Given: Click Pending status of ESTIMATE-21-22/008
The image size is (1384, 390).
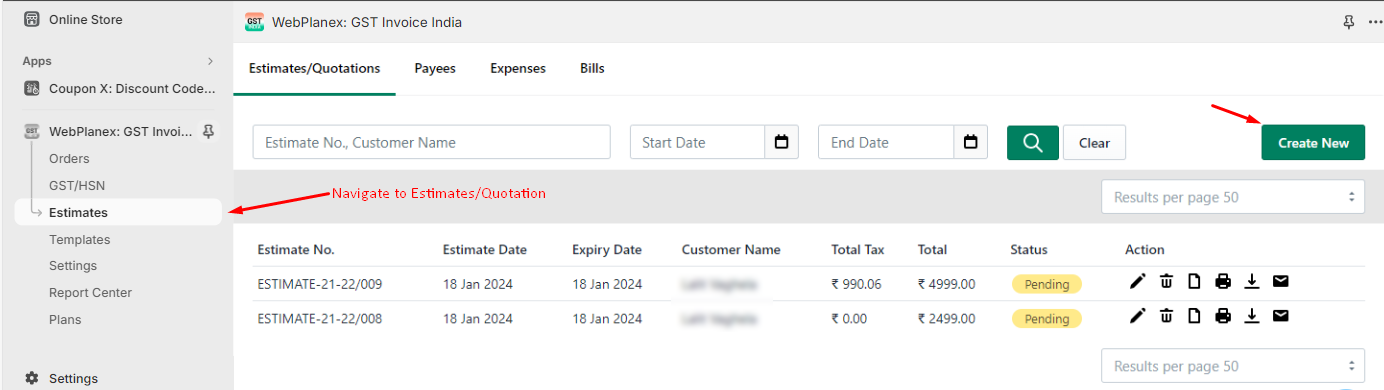Looking at the screenshot, I should click(1047, 319).
